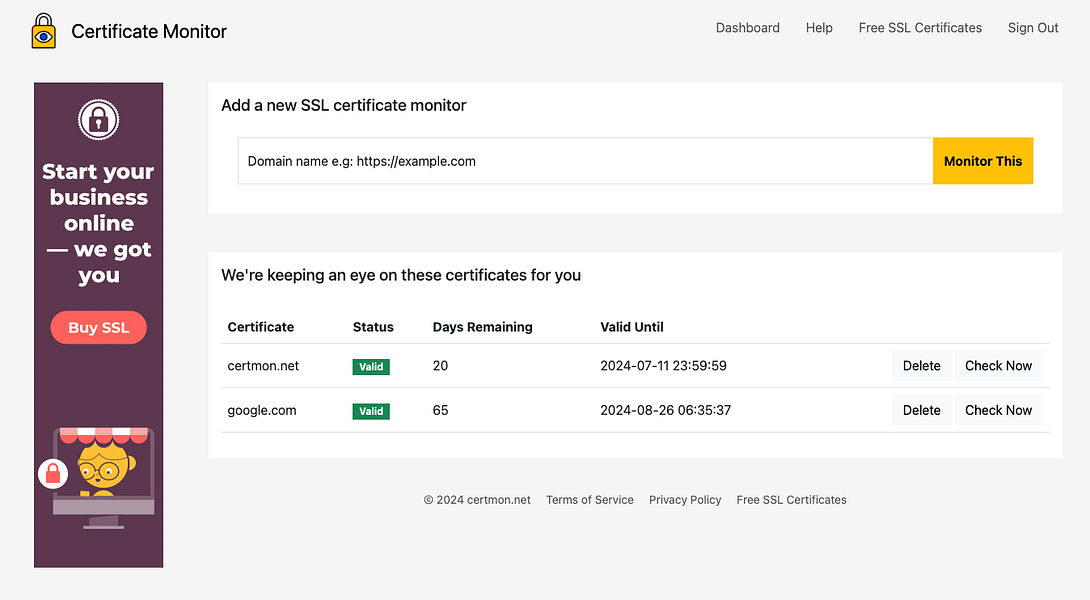Click the Certificate Monitor padlock-eye logo

[x=44, y=30]
